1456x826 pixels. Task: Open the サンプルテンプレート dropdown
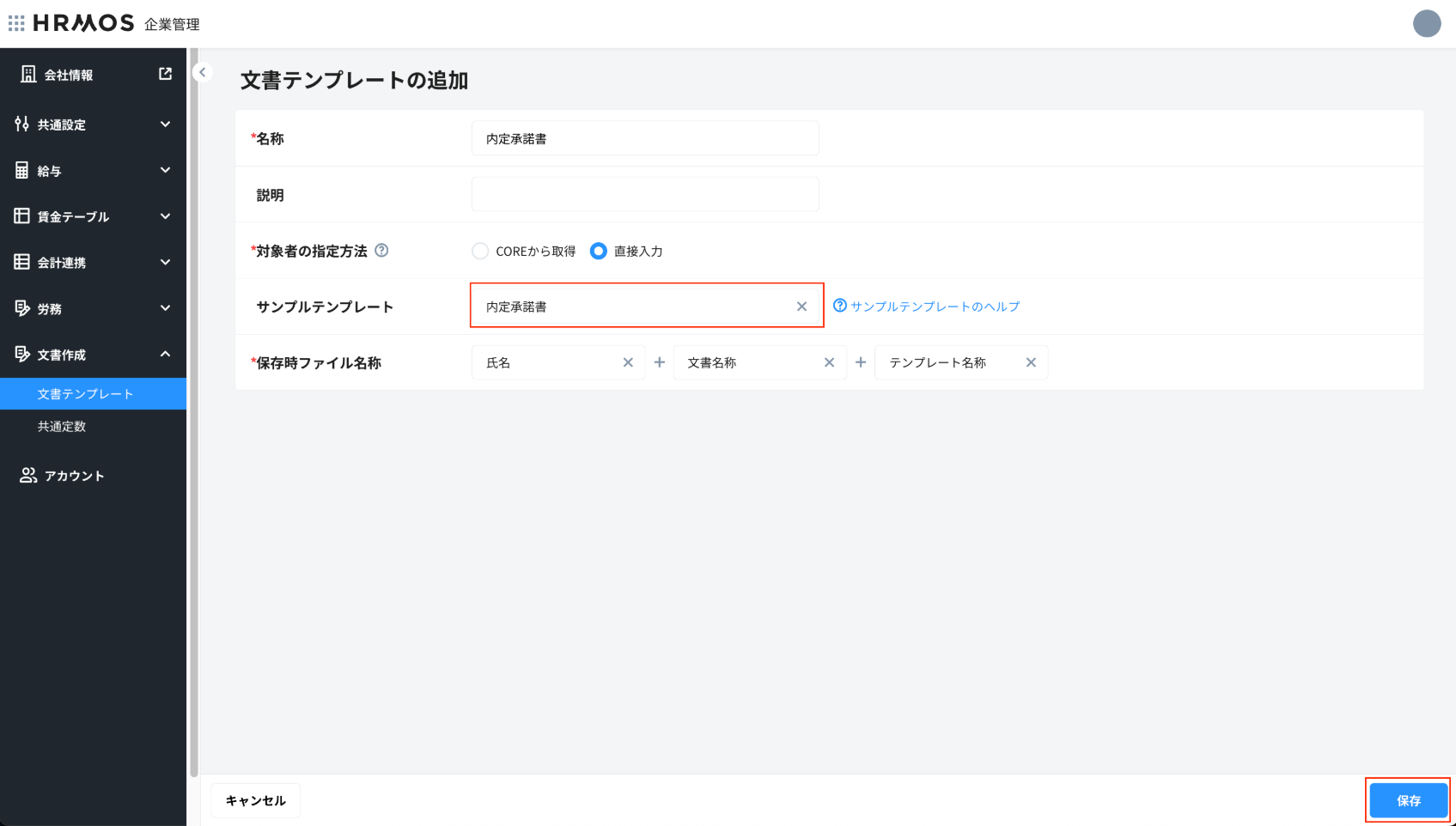point(636,307)
